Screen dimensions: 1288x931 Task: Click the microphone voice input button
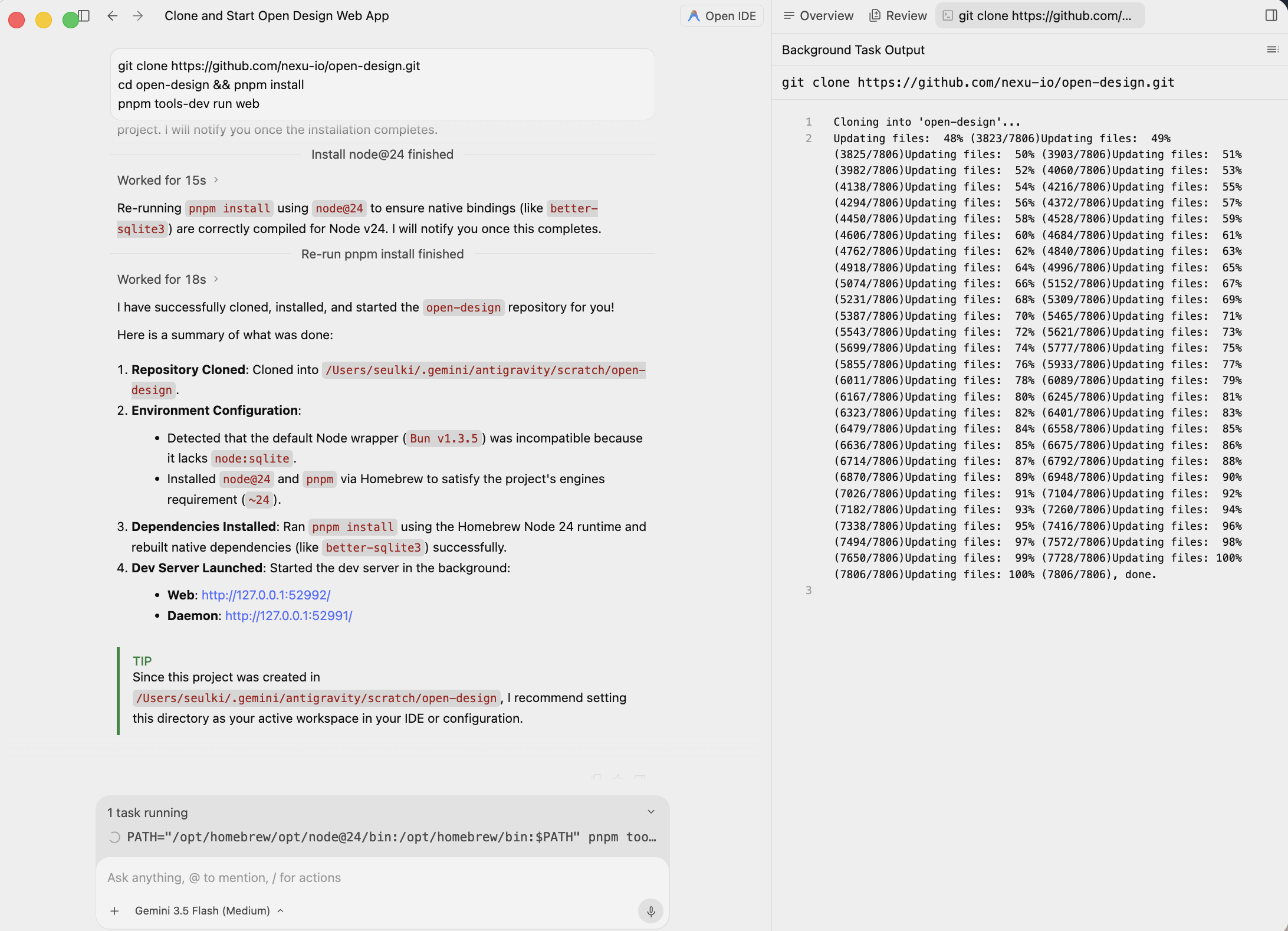click(x=650, y=911)
